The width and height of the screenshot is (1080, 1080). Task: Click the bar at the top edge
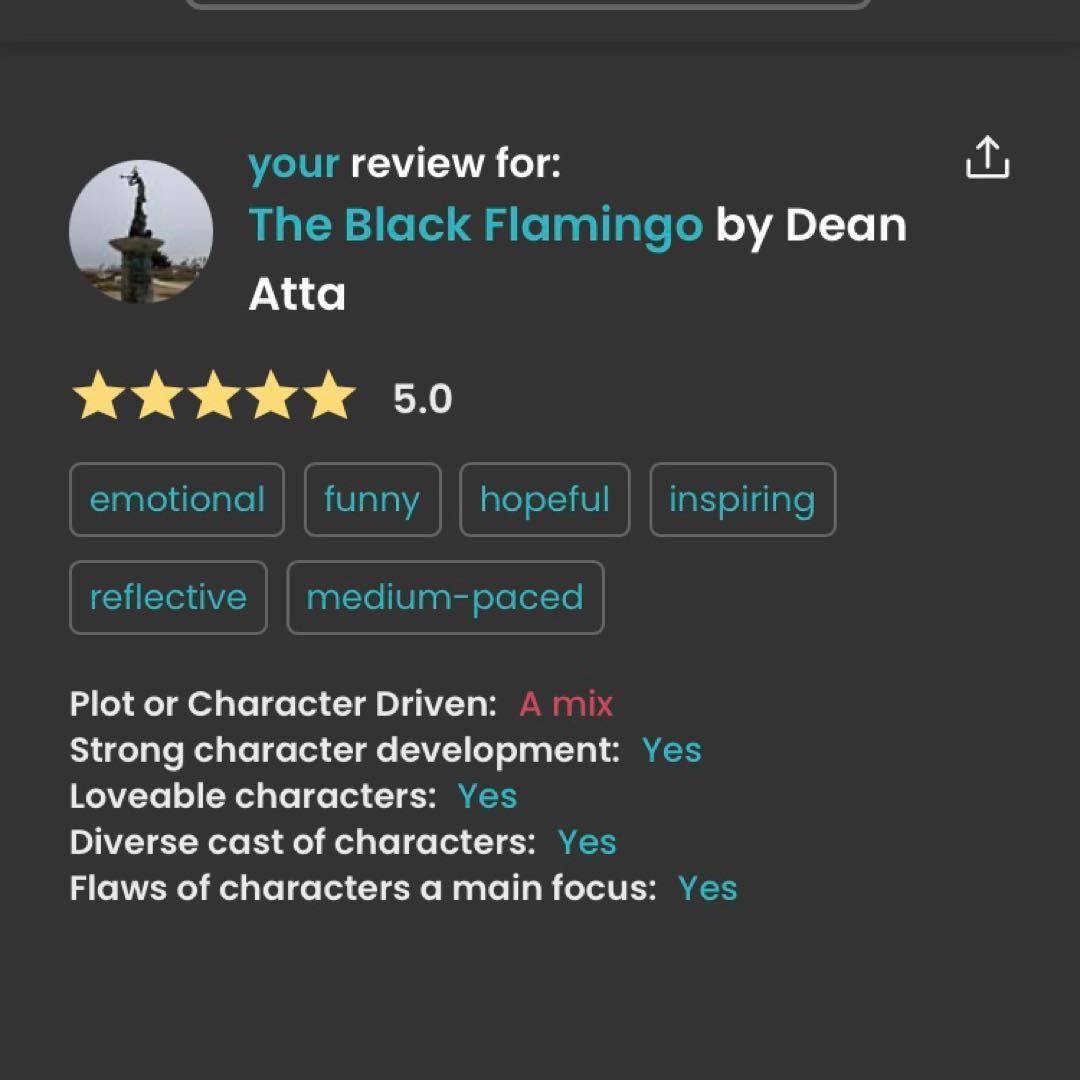tap(528, 3)
